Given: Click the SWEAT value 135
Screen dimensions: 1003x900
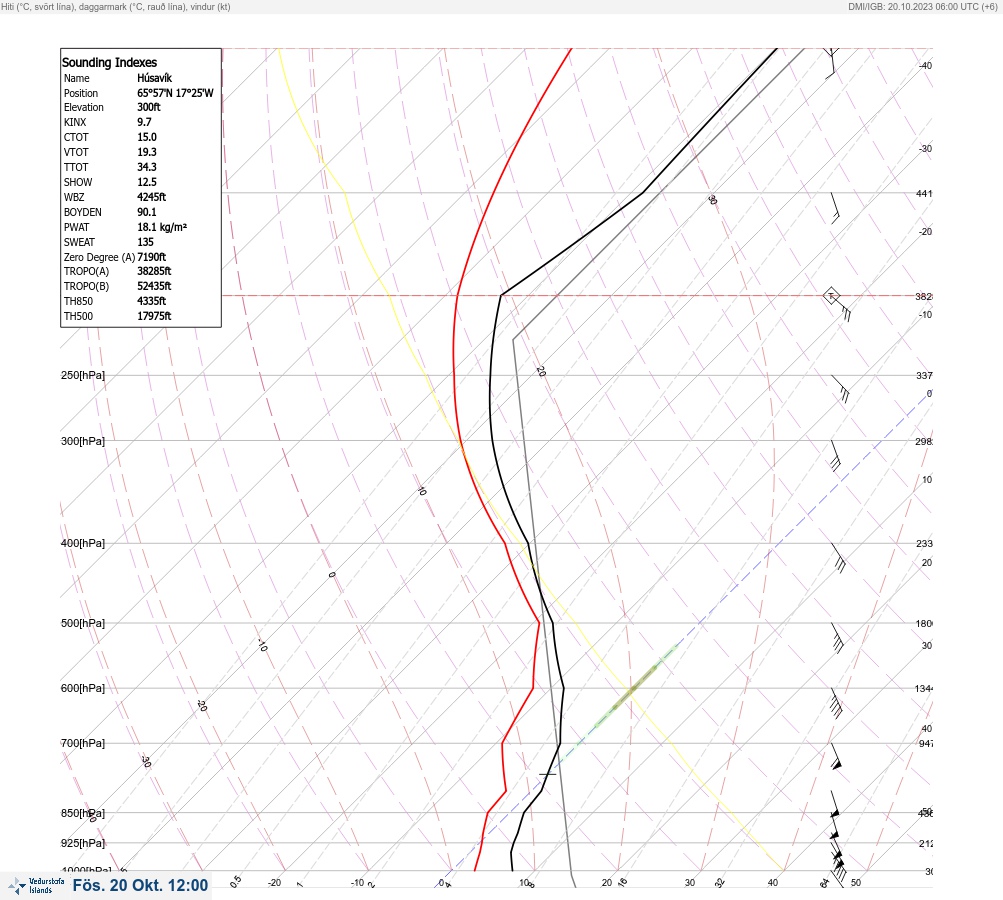Looking at the screenshot, I should [145, 242].
